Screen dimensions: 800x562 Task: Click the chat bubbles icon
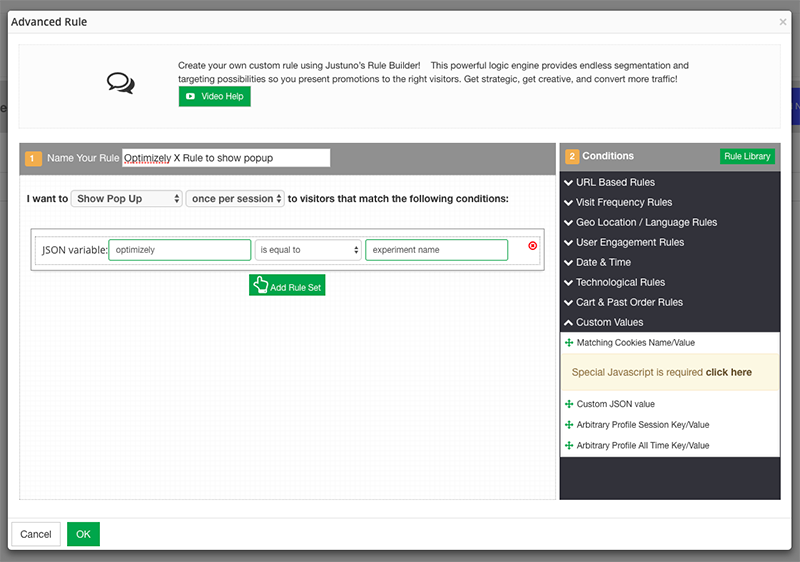[121, 82]
